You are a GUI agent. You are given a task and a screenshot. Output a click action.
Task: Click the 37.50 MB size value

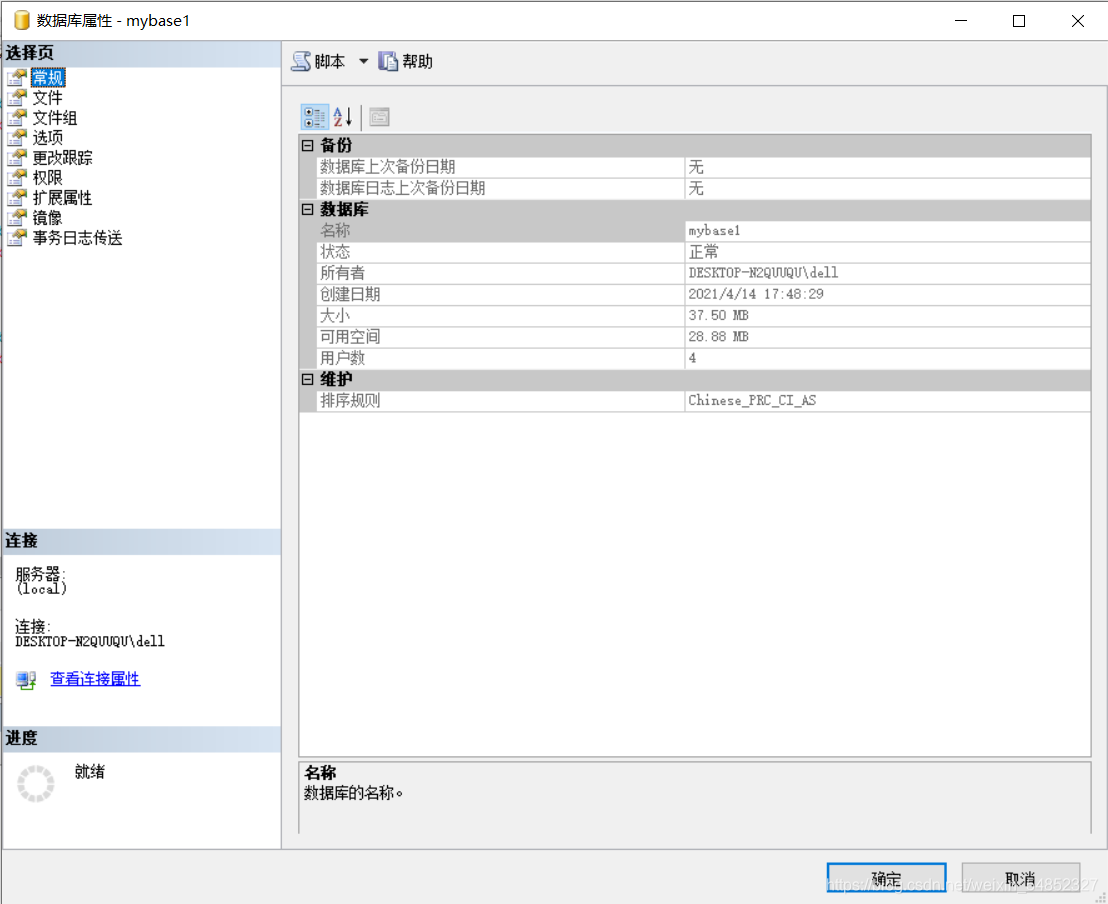click(x=719, y=315)
